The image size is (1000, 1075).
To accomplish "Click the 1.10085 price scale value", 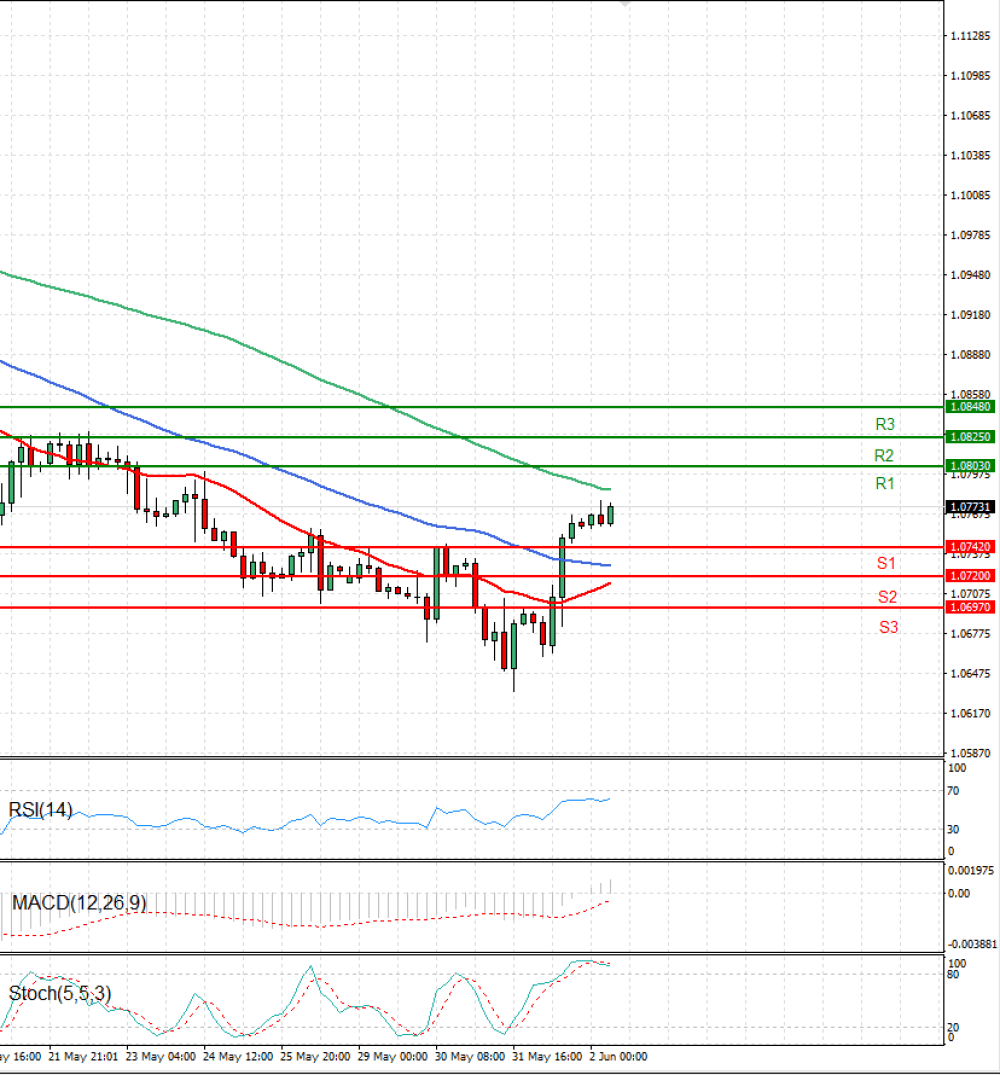I will 971,195.
